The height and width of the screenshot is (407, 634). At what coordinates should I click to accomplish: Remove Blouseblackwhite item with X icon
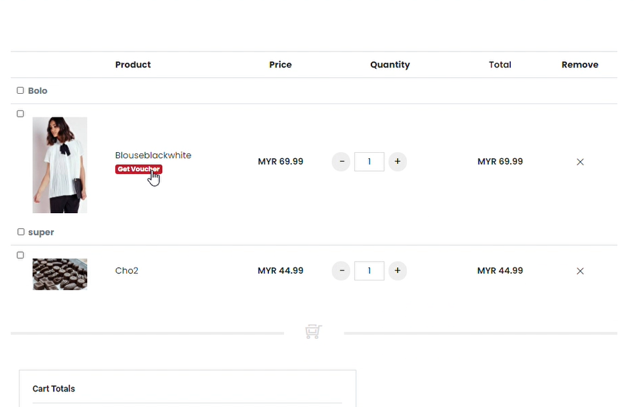[580, 162]
